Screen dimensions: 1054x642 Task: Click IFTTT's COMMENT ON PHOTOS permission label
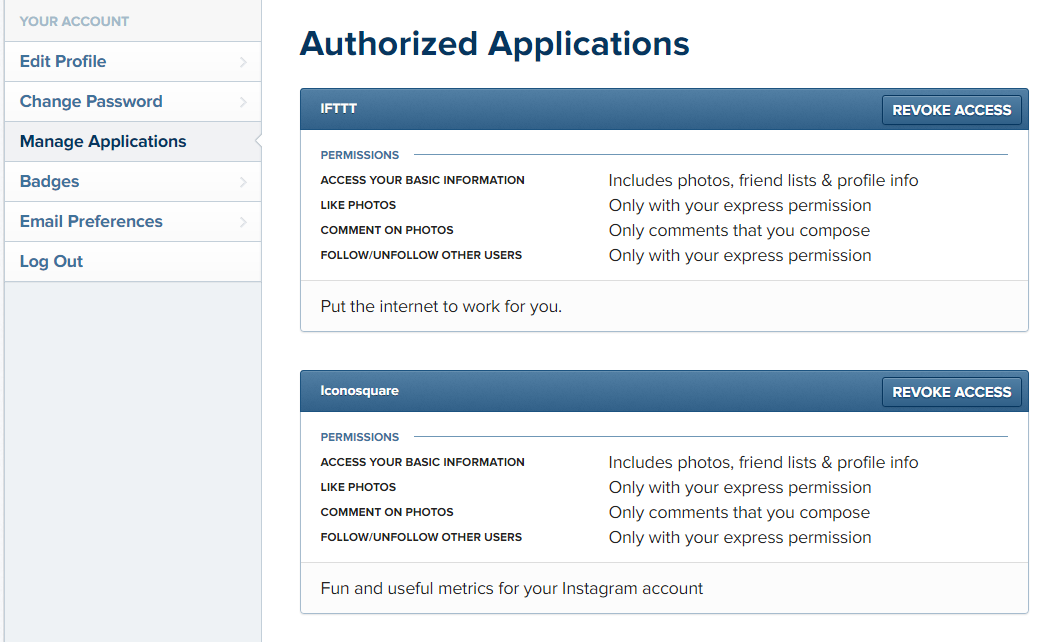(387, 230)
